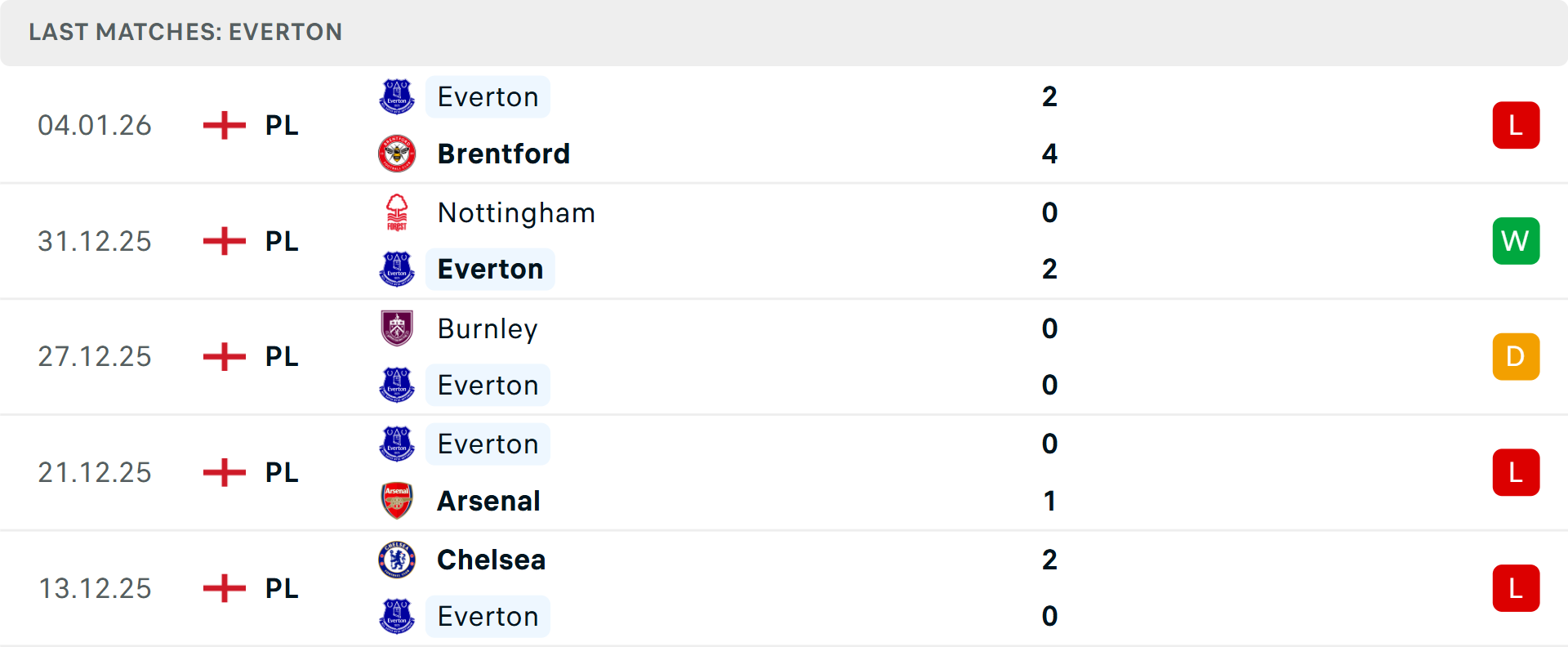The image size is (1568, 647).
Task: Click the red L badge for Chelsea match
Action: tap(1516, 588)
